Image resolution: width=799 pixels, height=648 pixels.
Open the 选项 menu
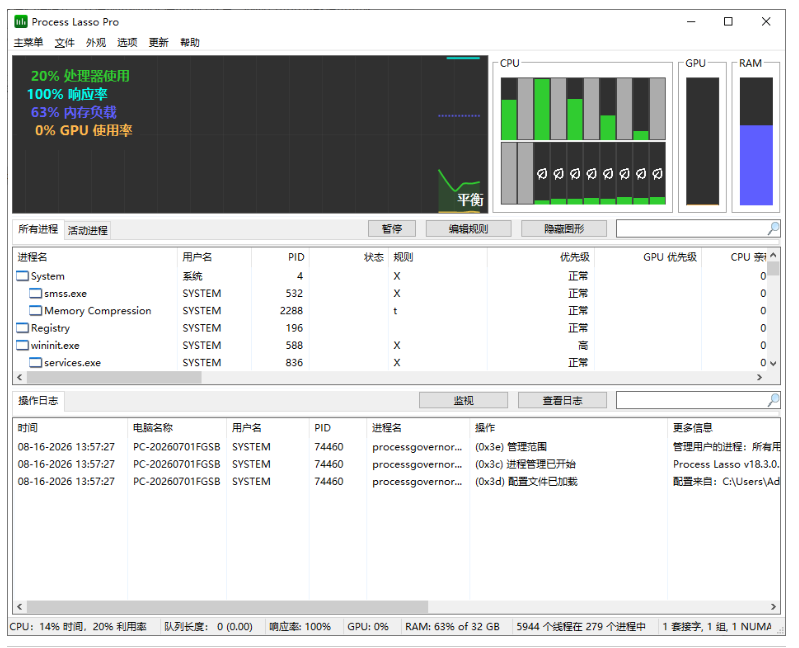(127, 42)
